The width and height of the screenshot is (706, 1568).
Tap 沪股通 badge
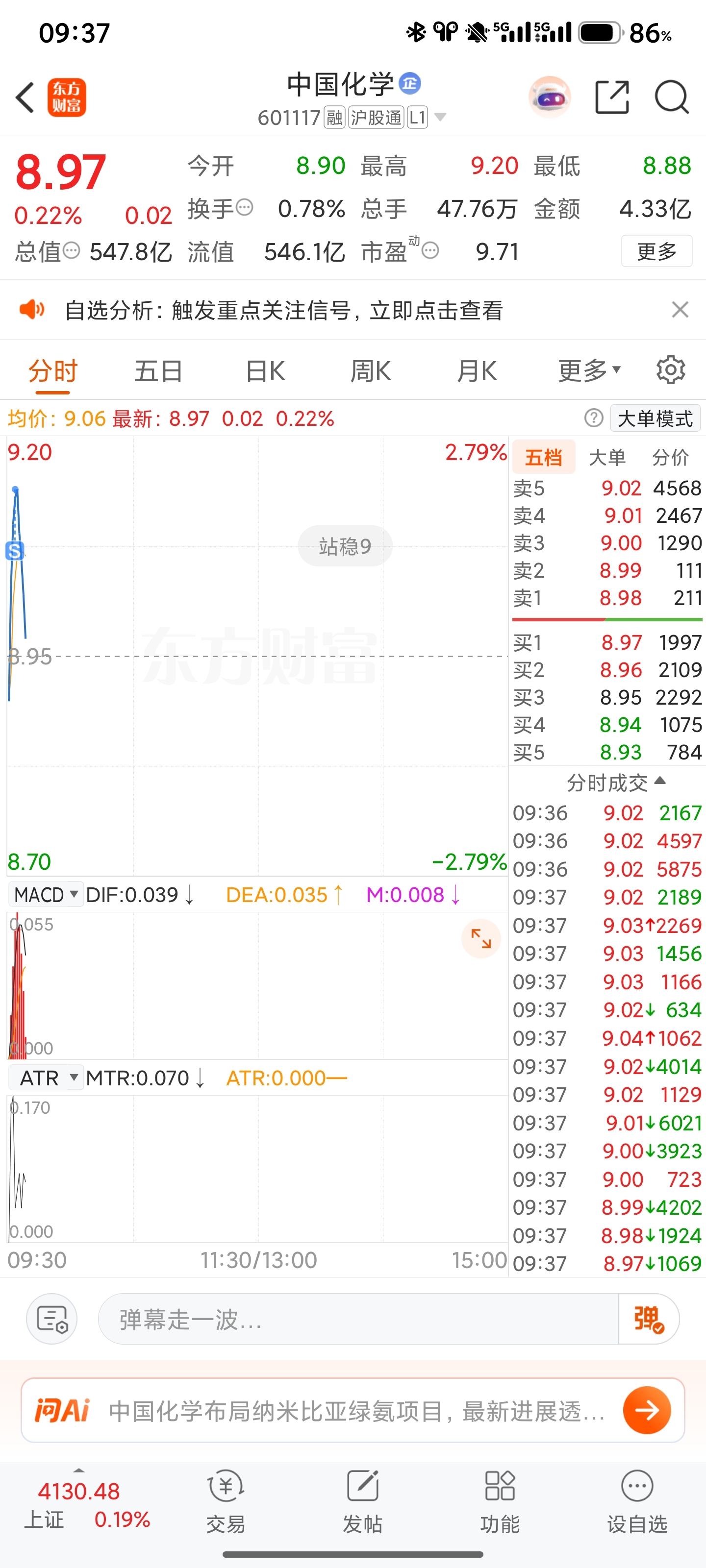tap(376, 117)
